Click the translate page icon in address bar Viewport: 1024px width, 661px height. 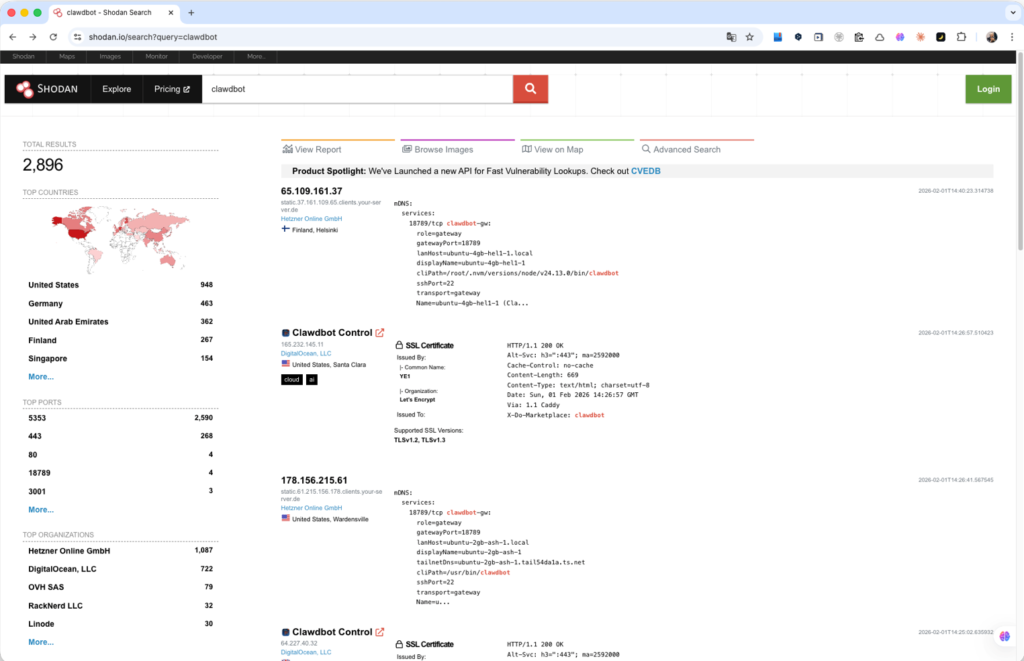pos(731,37)
